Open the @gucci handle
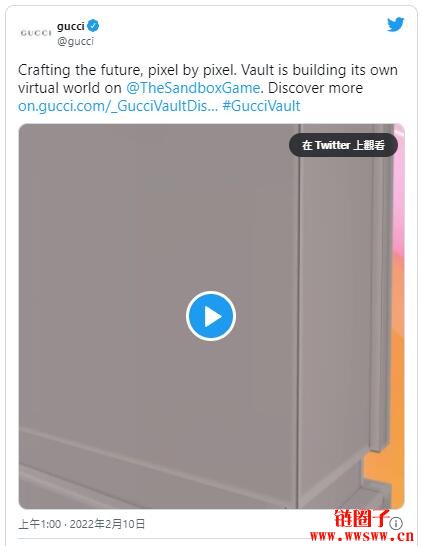Screen dimensions: 423x546 point(76,41)
